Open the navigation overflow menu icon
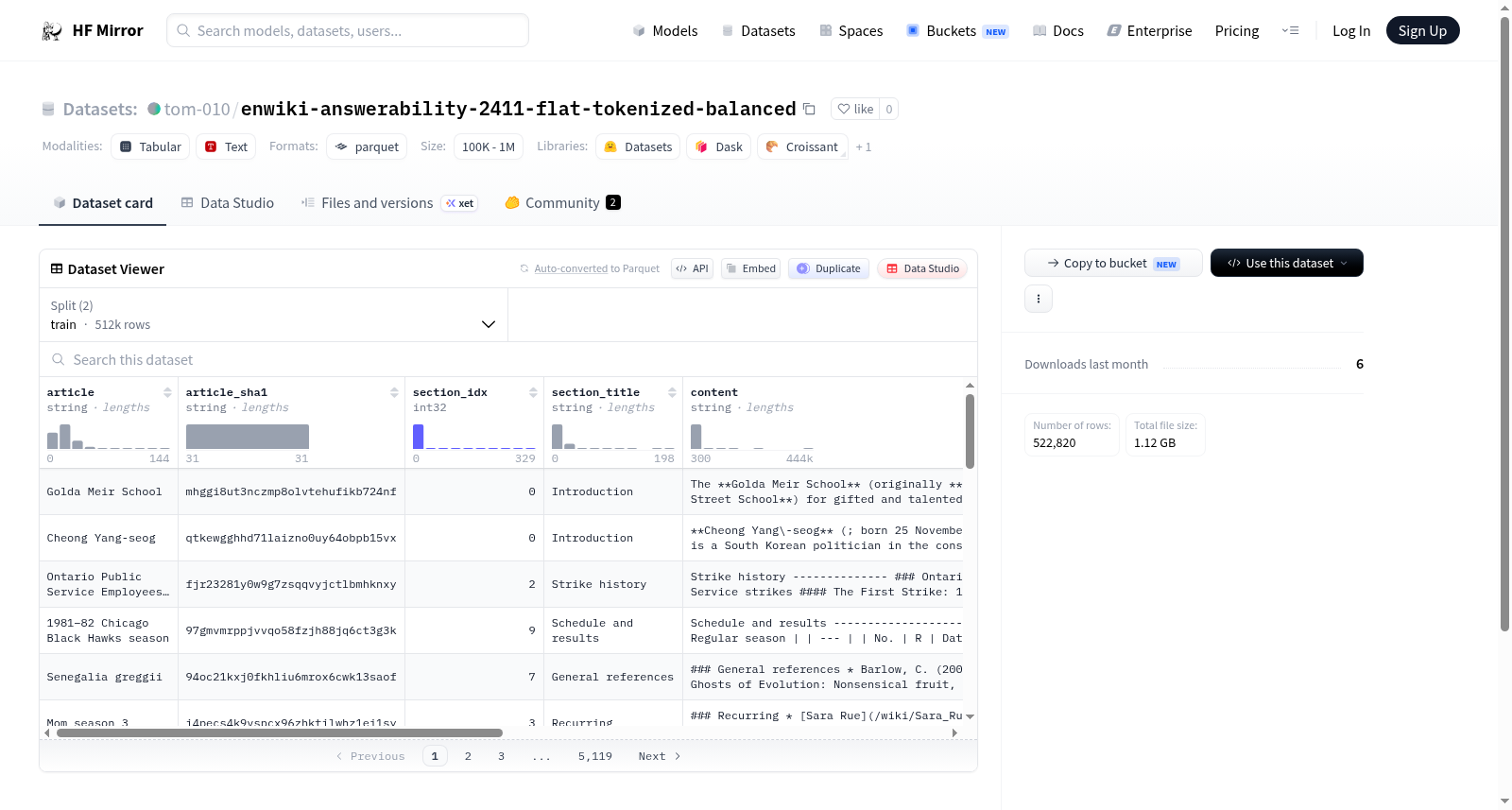This screenshot has width=1512, height=810. tap(1290, 31)
